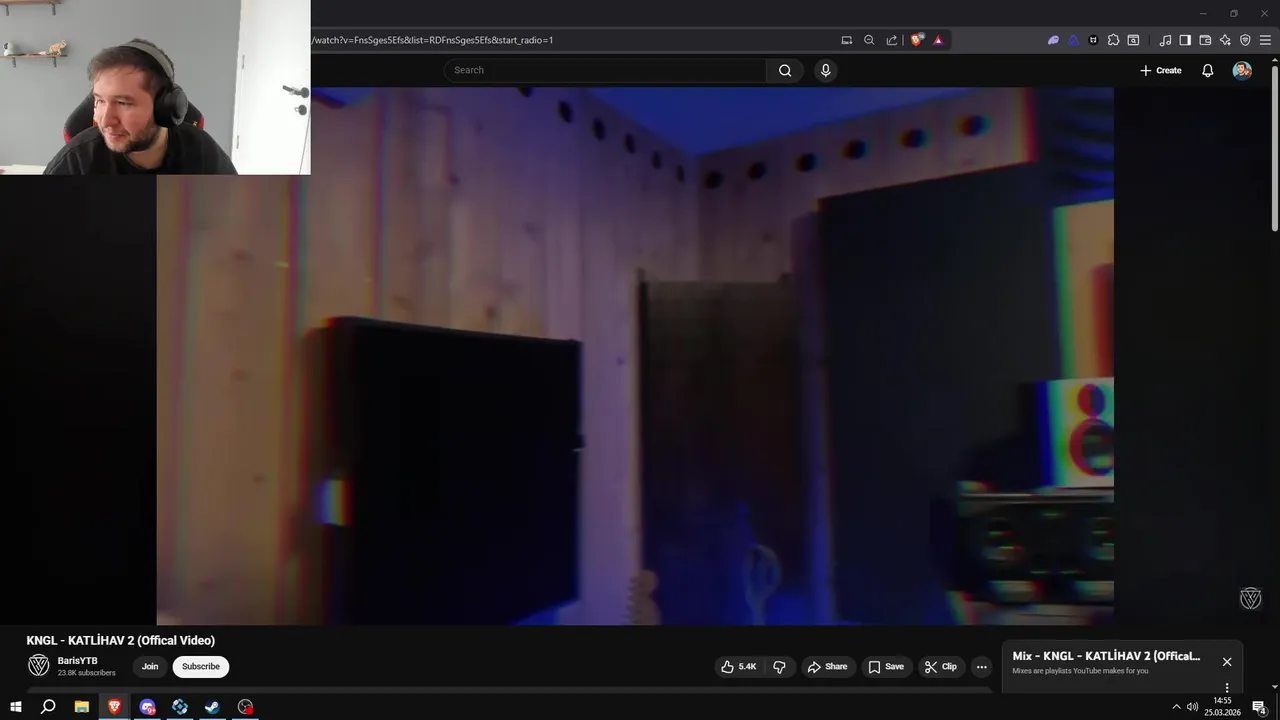Open more actions ellipsis beside Clip
This screenshot has height=720, width=1280.
click(982, 667)
